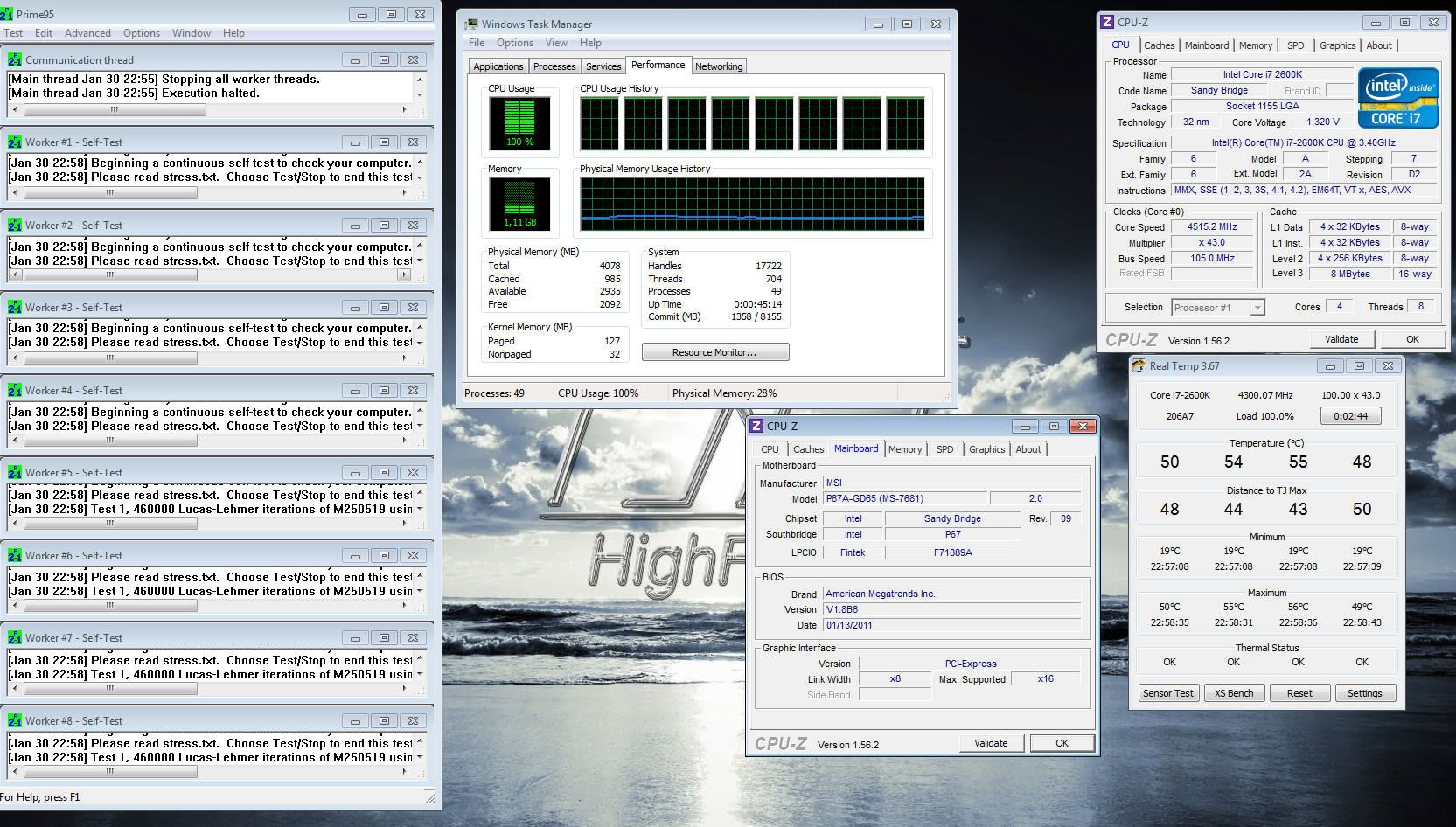Close the Worker #8 child window
1456x827 pixels.
point(413,720)
